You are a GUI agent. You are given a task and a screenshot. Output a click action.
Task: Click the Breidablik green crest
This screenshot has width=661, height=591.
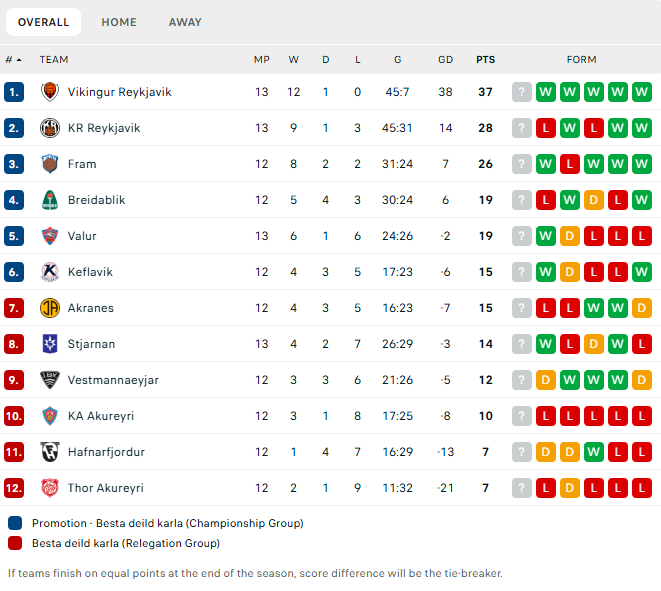50,200
